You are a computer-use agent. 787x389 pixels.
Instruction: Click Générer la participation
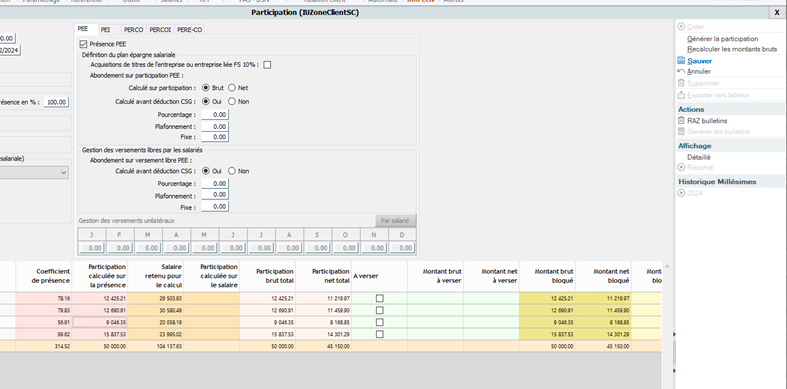722,39
